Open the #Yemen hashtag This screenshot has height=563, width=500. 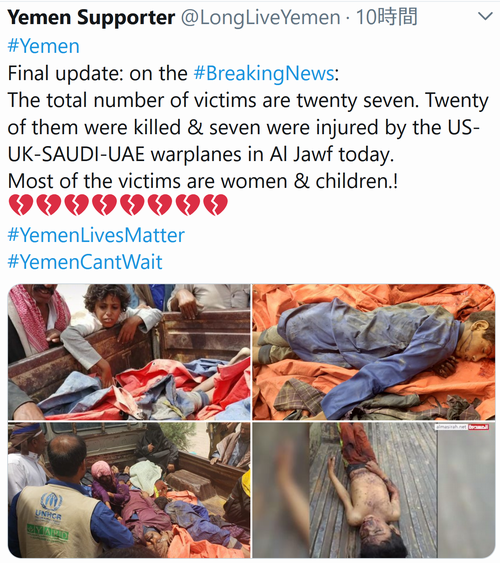point(43,46)
